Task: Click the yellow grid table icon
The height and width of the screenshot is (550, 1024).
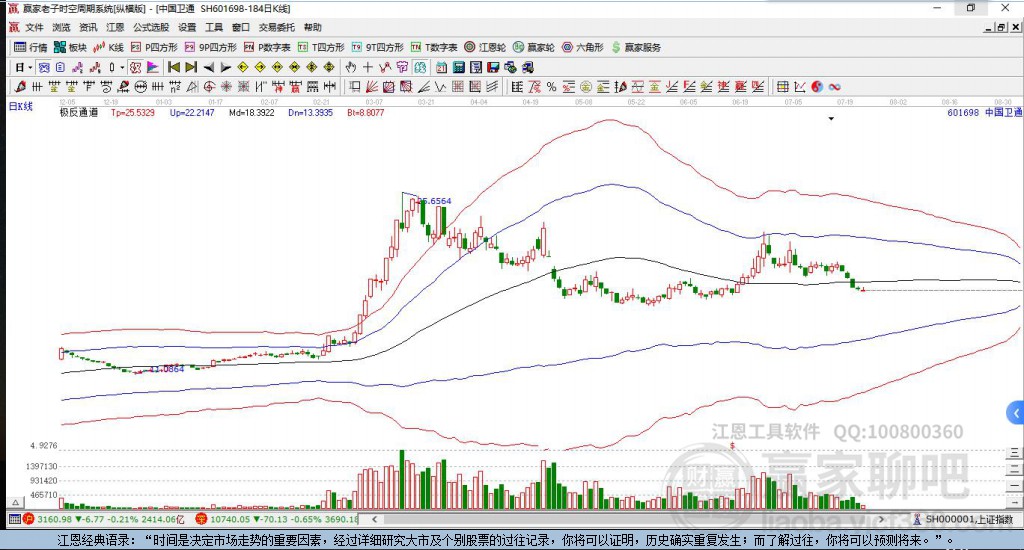Action: pyautogui.click(x=782, y=87)
